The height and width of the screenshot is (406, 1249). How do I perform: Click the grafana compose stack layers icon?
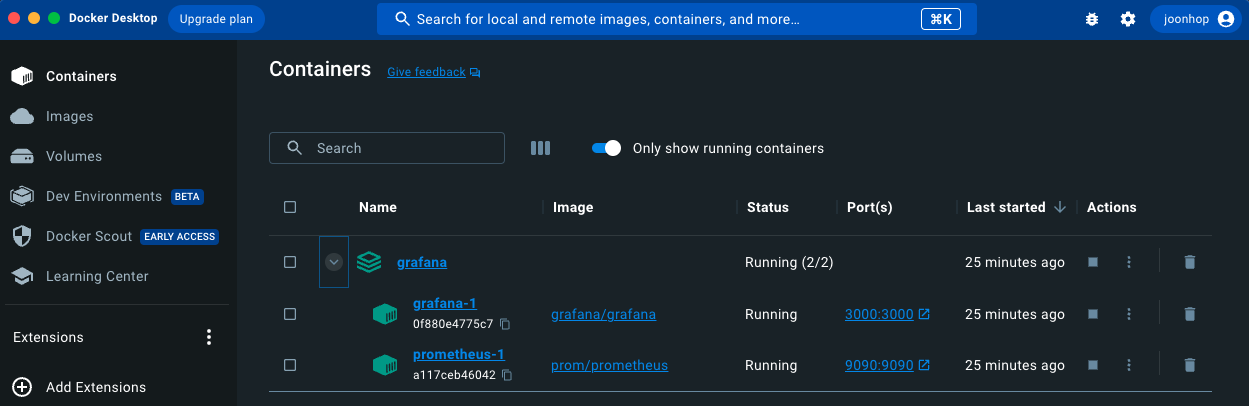coord(369,262)
